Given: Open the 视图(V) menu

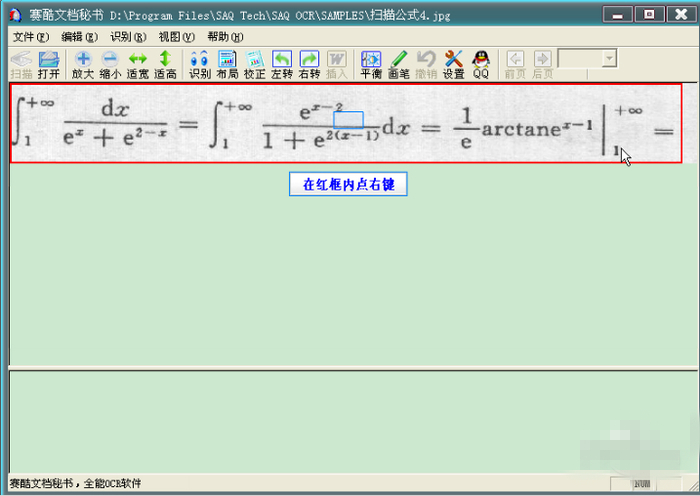Looking at the screenshot, I should coord(177,37).
